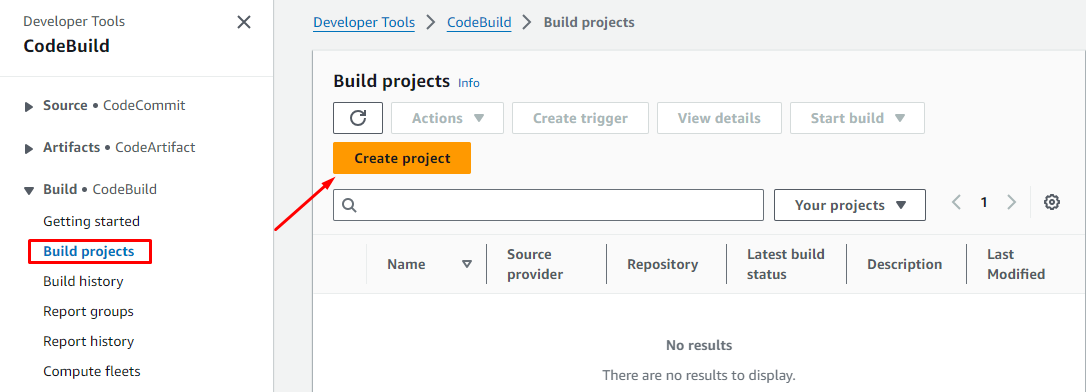
Task: Click the Source provider column header
Action: pos(535,264)
